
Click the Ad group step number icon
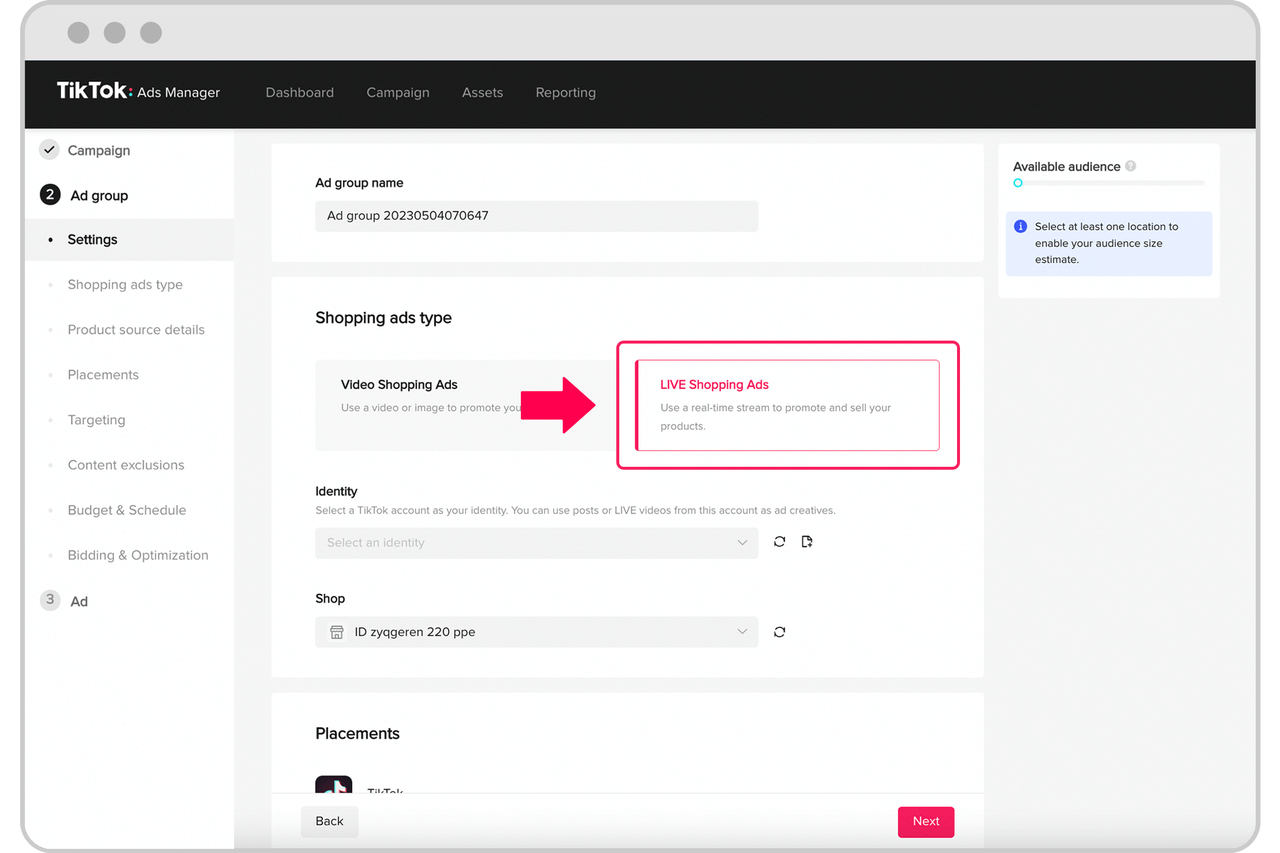(50, 195)
